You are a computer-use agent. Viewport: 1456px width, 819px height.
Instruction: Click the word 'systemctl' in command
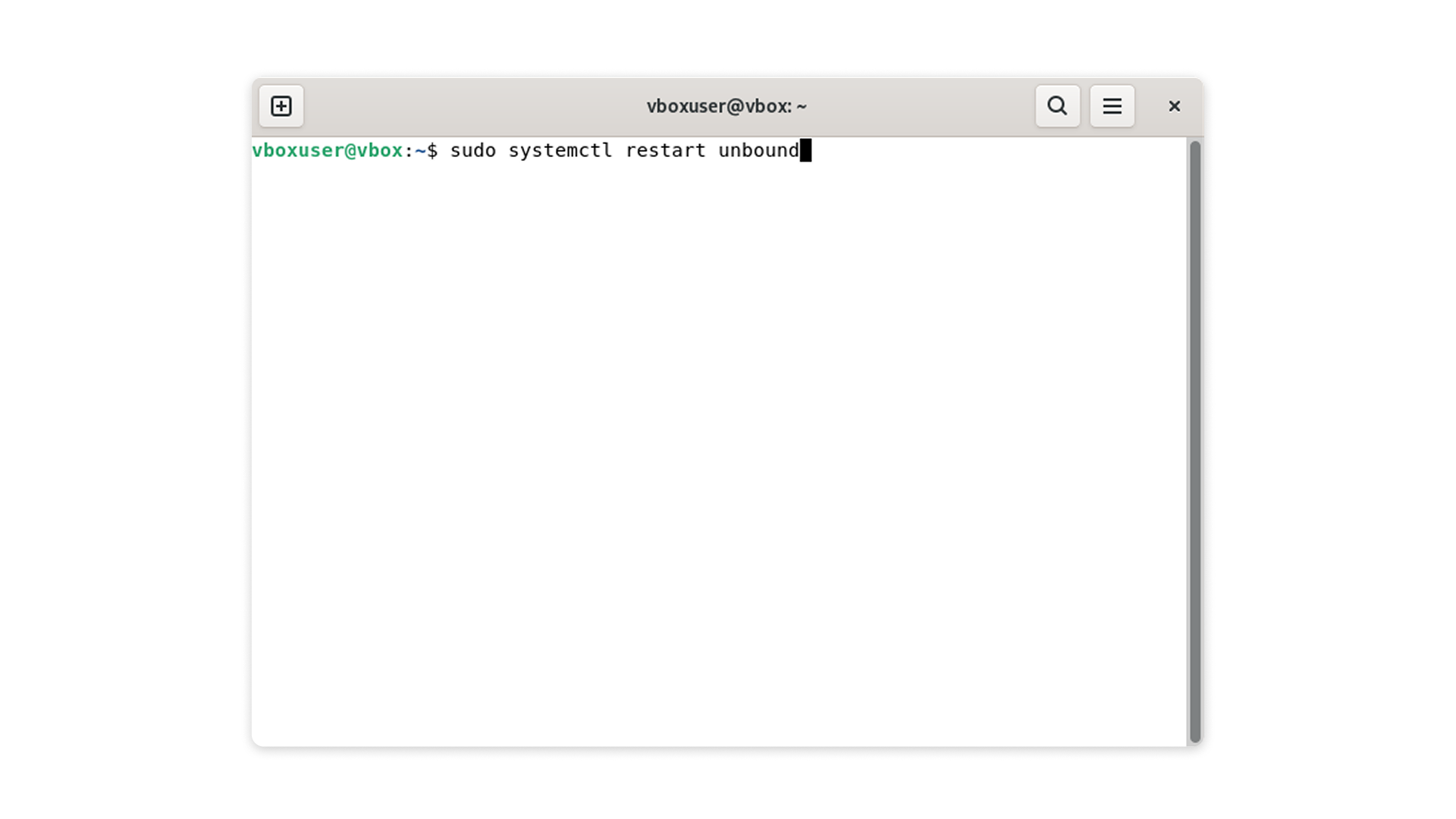(560, 150)
